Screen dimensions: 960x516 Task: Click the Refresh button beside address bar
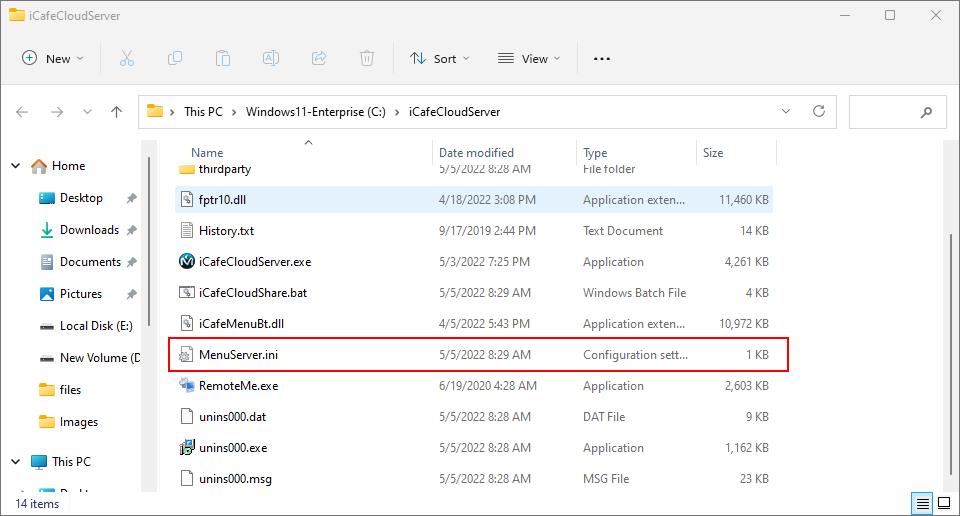pyautogui.click(x=819, y=112)
